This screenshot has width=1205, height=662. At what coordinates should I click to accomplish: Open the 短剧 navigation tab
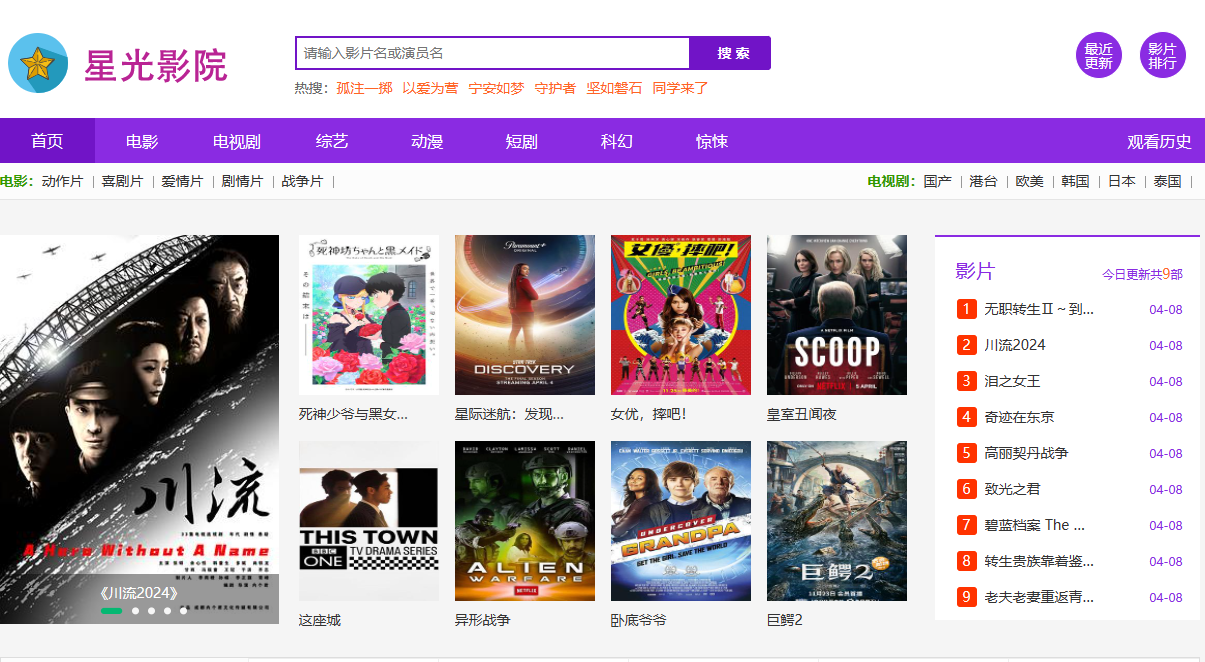(x=522, y=141)
